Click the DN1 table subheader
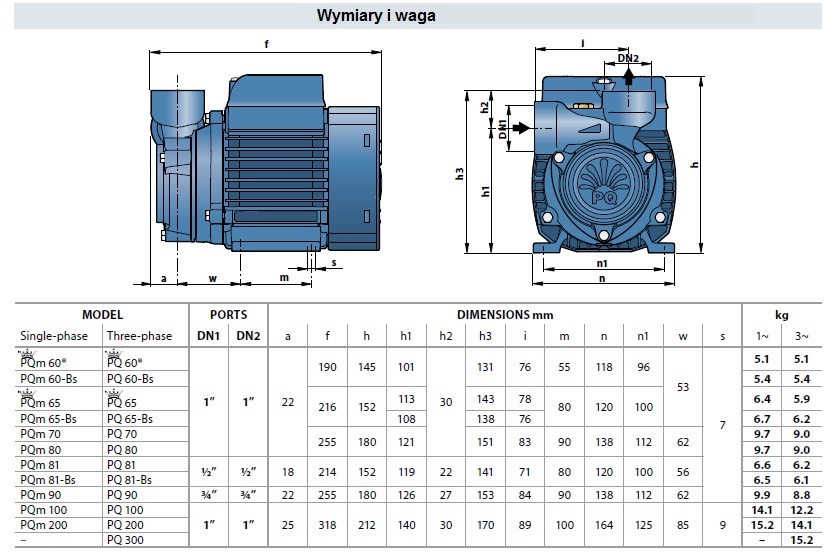Viewport: 828px width, 557px height. [x=209, y=336]
